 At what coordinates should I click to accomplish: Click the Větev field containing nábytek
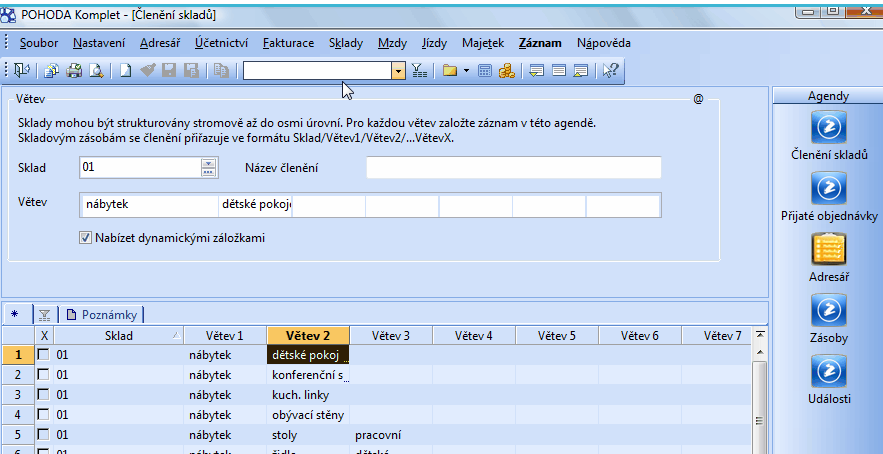coord(150,204)
